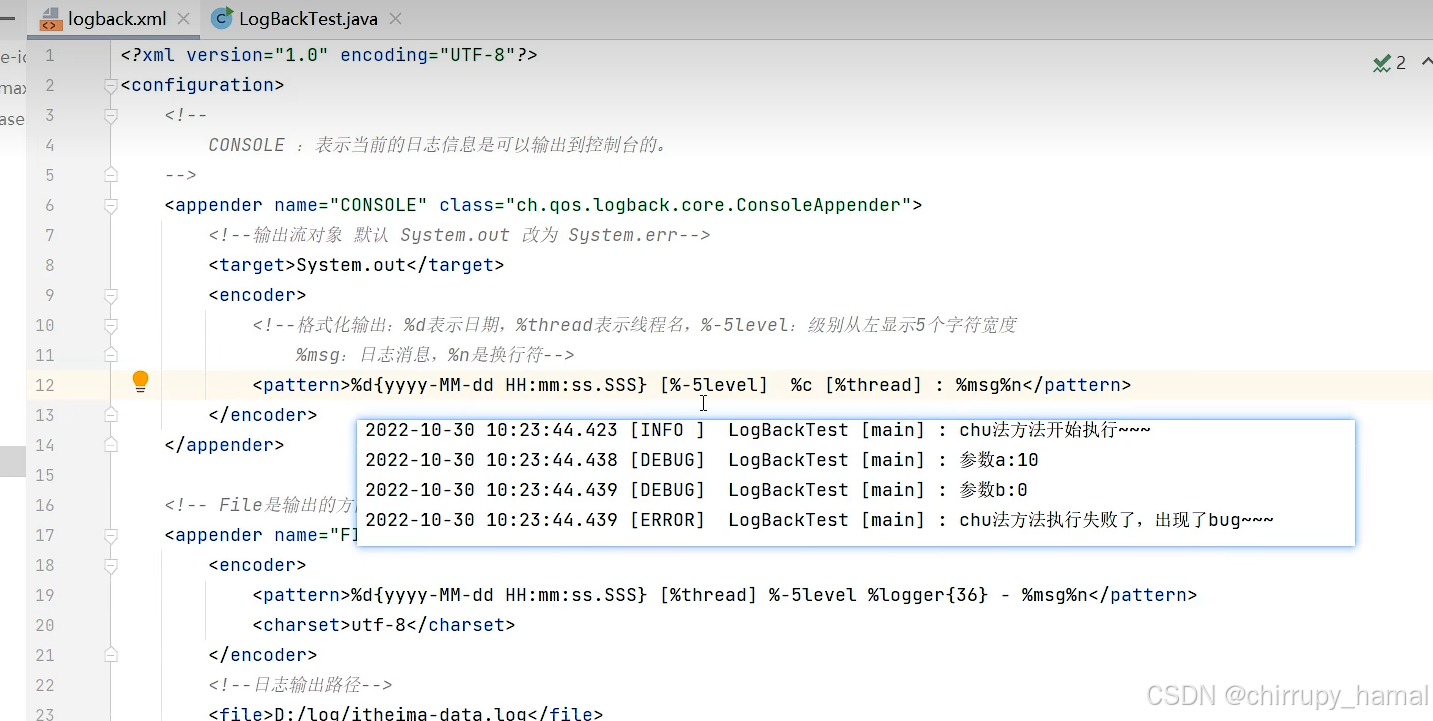The image size is (1433, 721).
Task: Click the CONSOLE comment text on line 4
Action: tap(439, 145)
